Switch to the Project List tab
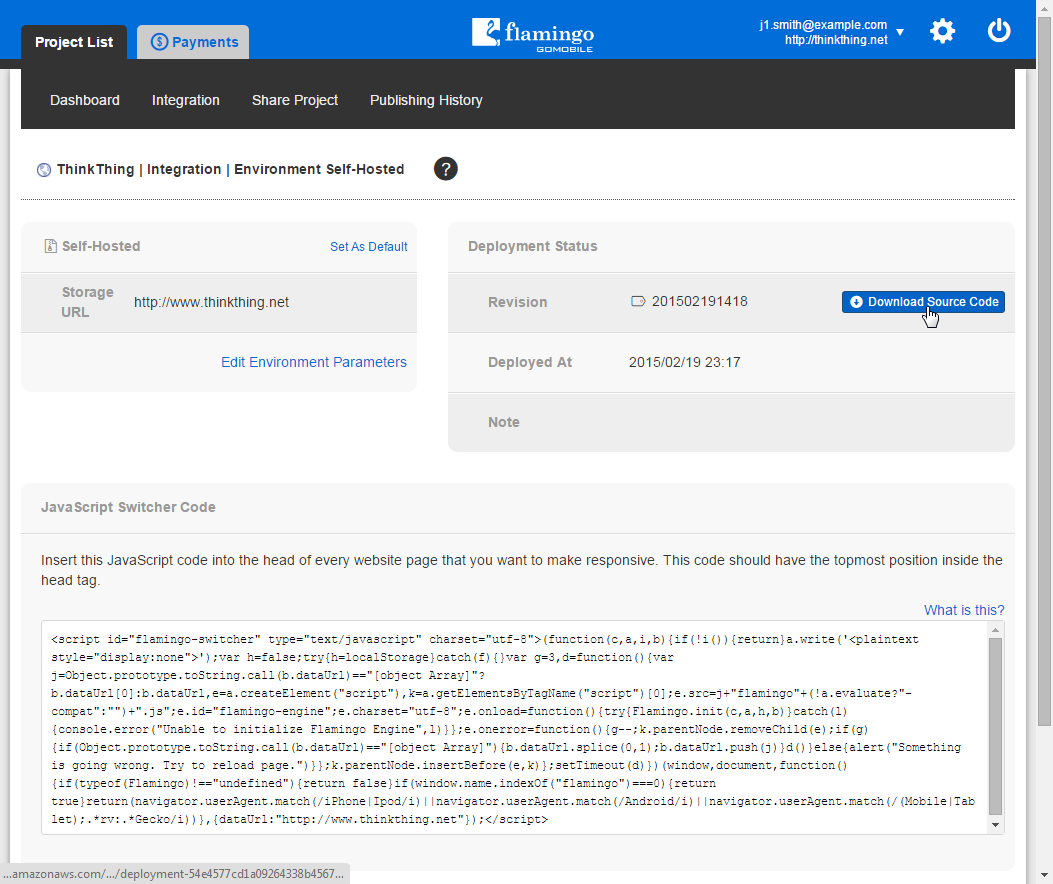This screenshot has width=1053, height=884. point(74,42)
